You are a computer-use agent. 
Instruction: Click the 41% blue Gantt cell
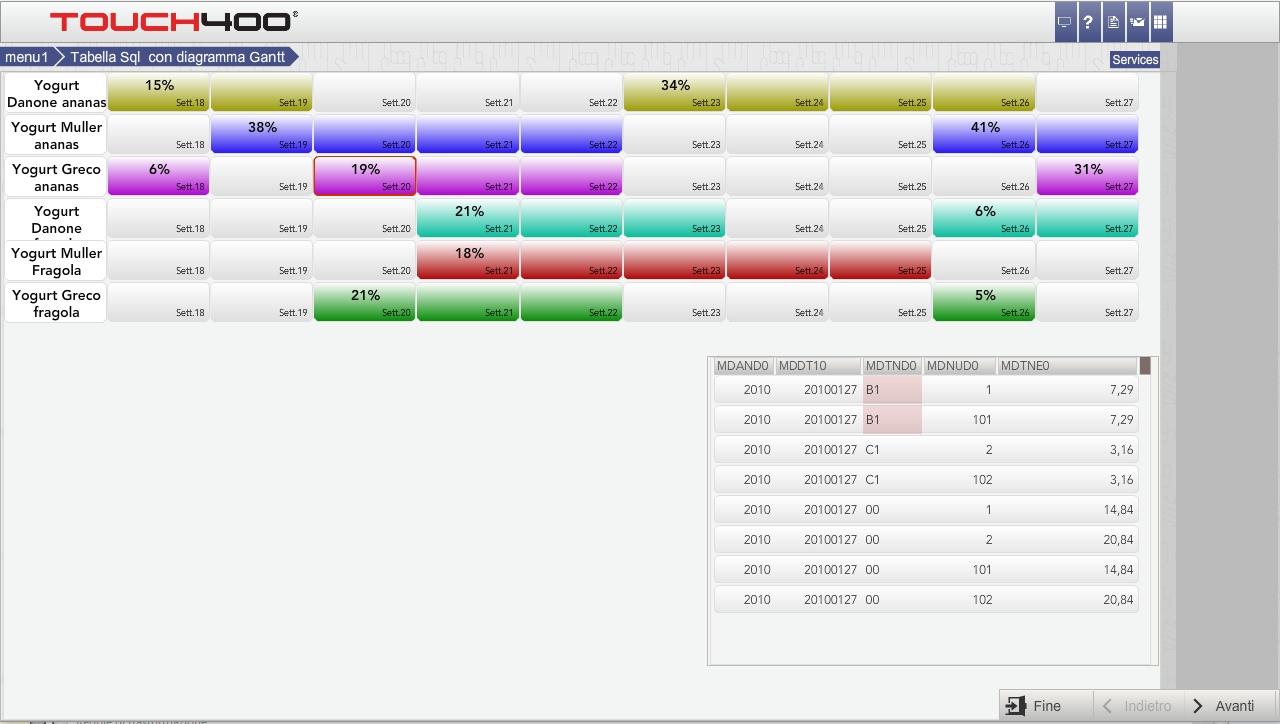click(984, 134)
